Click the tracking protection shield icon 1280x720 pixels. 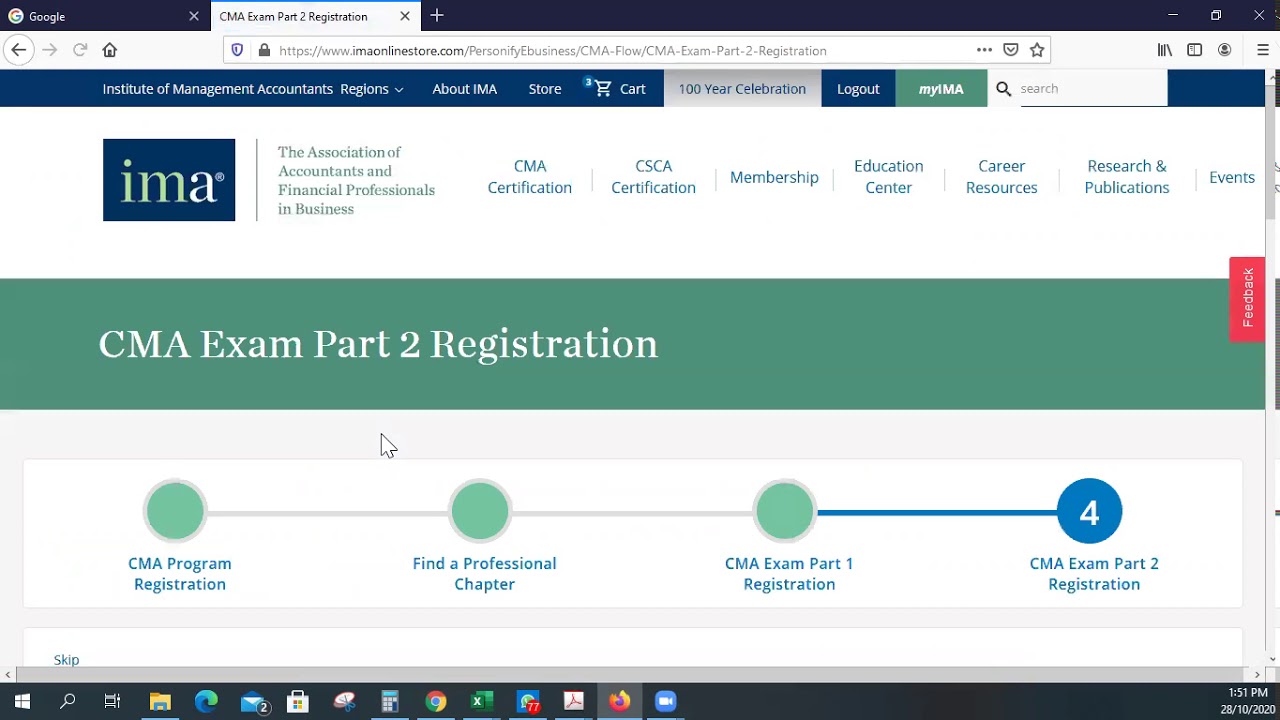pos(237,50)
